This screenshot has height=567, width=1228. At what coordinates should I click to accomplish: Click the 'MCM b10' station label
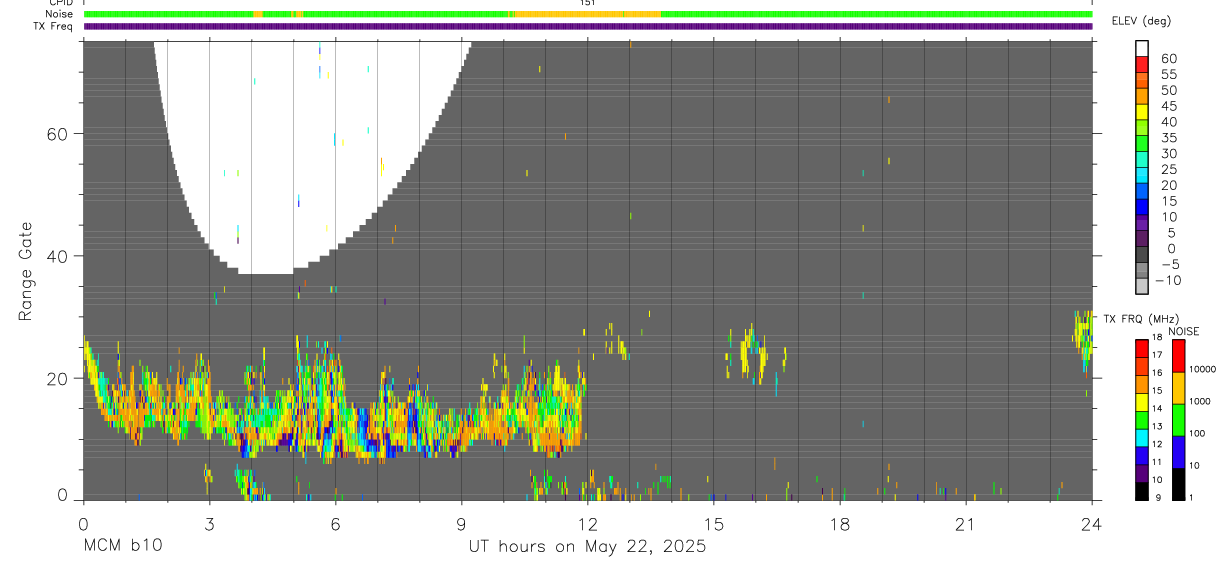(123, 546)
